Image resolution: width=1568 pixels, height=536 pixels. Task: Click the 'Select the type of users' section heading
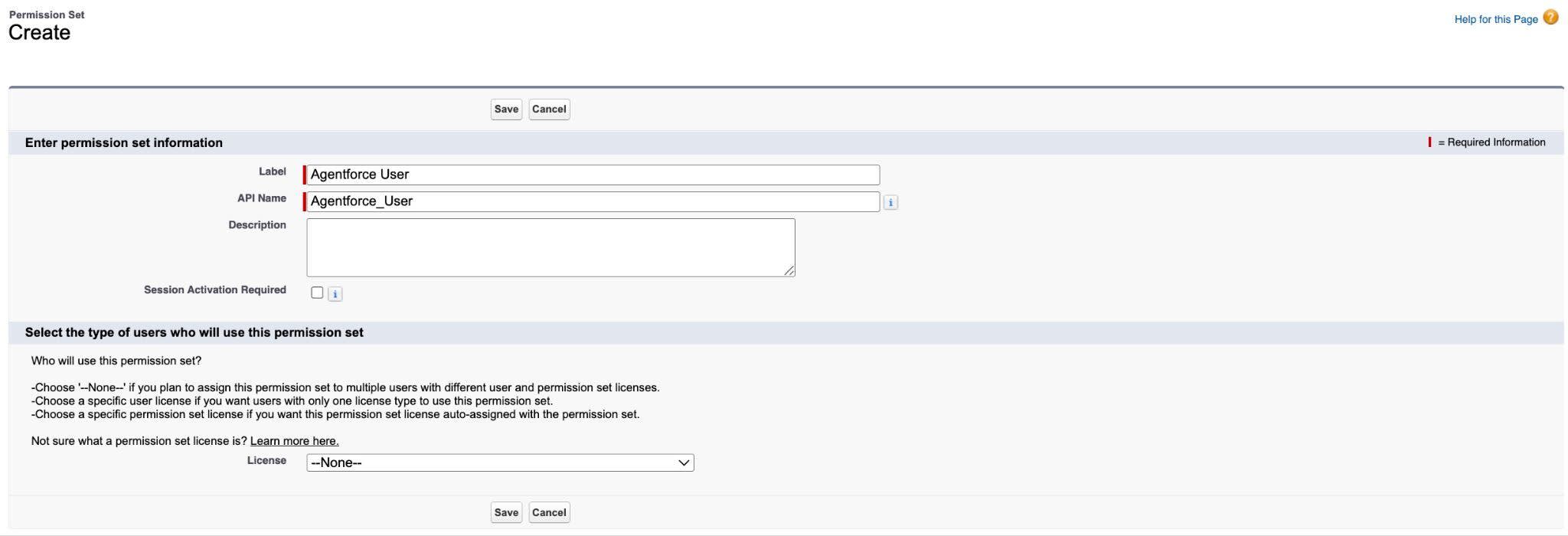(x=194, y=333)
